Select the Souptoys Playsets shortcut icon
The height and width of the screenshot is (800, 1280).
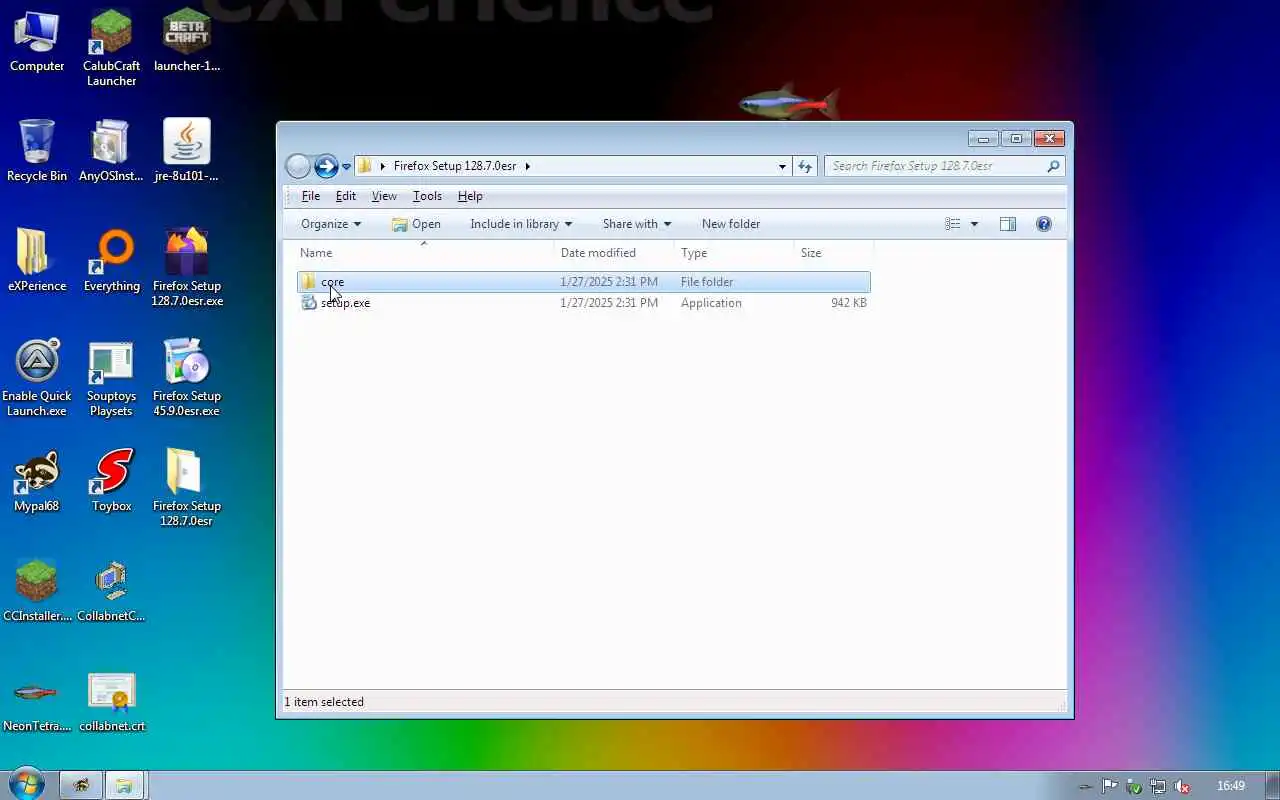111,378
